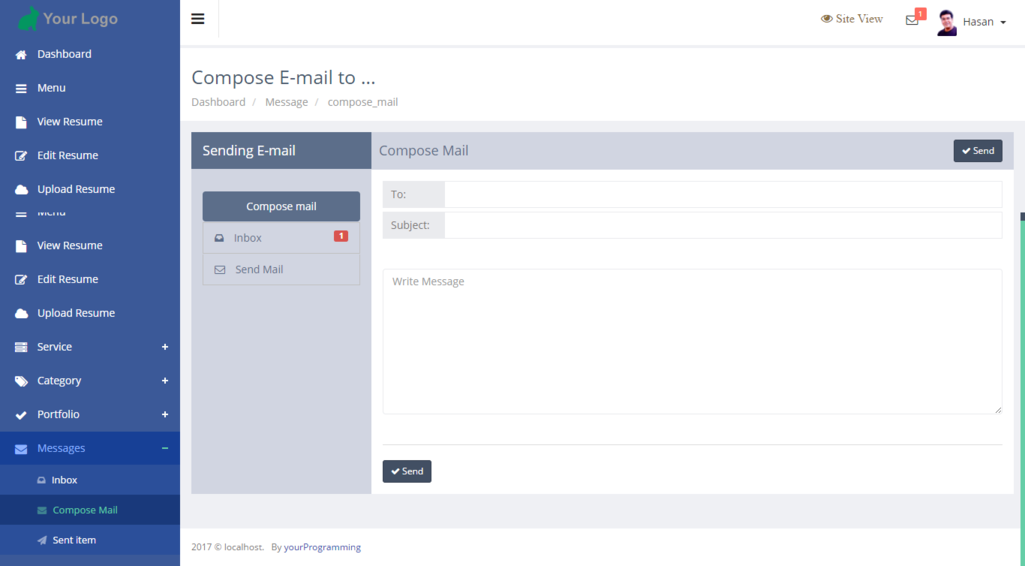1025x566 pixels.
Task: Click the Site View eye icon
Action: click(x=826, y=19)
